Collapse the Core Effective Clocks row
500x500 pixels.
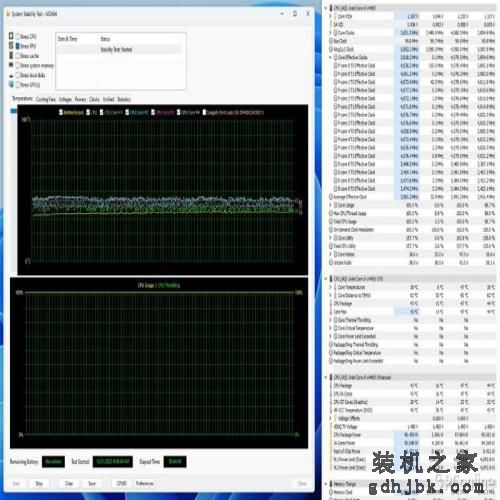(330, 57)
